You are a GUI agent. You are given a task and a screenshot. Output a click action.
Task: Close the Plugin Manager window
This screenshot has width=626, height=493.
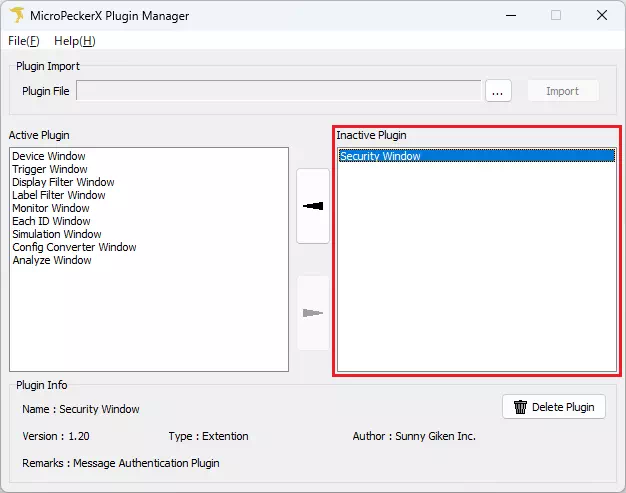[x=602, y=16]
